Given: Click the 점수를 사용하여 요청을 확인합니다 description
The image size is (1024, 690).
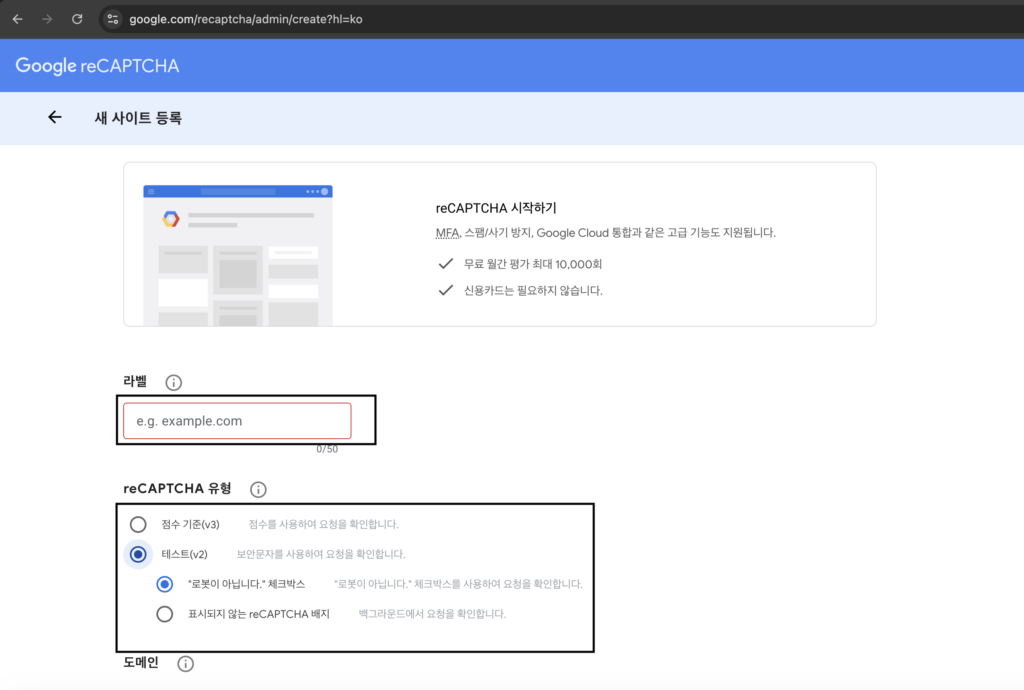Looking at the screenshot, I should tap(323, 524).
